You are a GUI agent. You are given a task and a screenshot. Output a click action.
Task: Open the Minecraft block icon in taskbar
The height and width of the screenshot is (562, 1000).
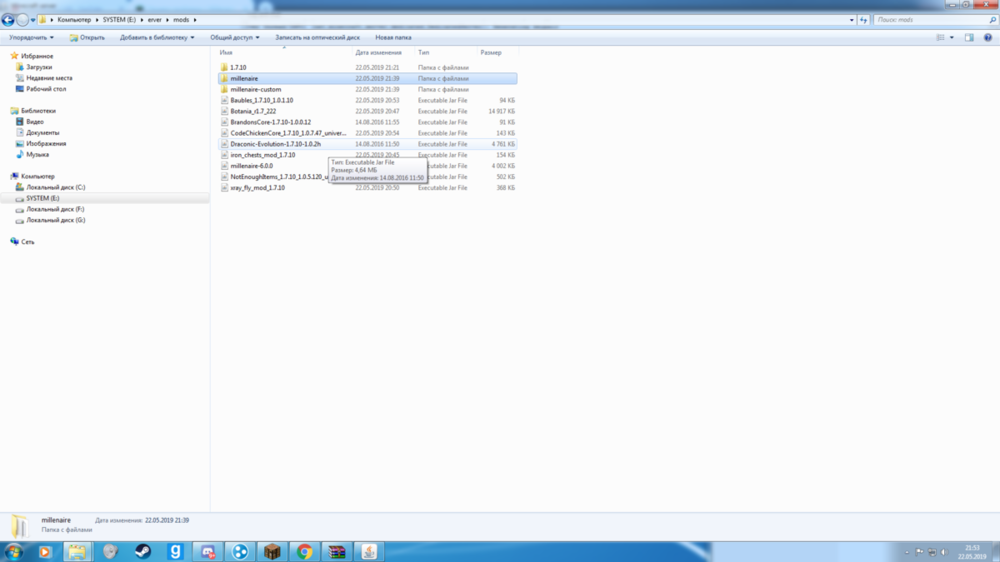[x=272, y=551]
